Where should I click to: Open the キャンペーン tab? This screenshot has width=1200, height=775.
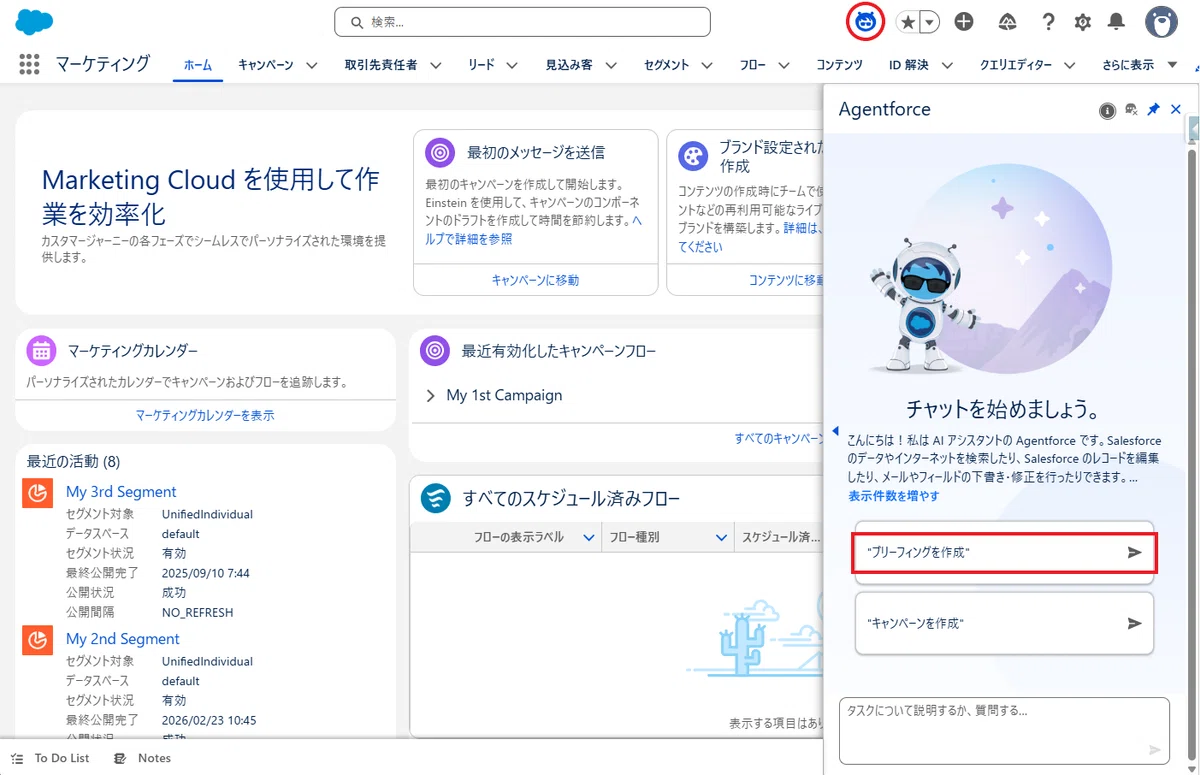266,65
